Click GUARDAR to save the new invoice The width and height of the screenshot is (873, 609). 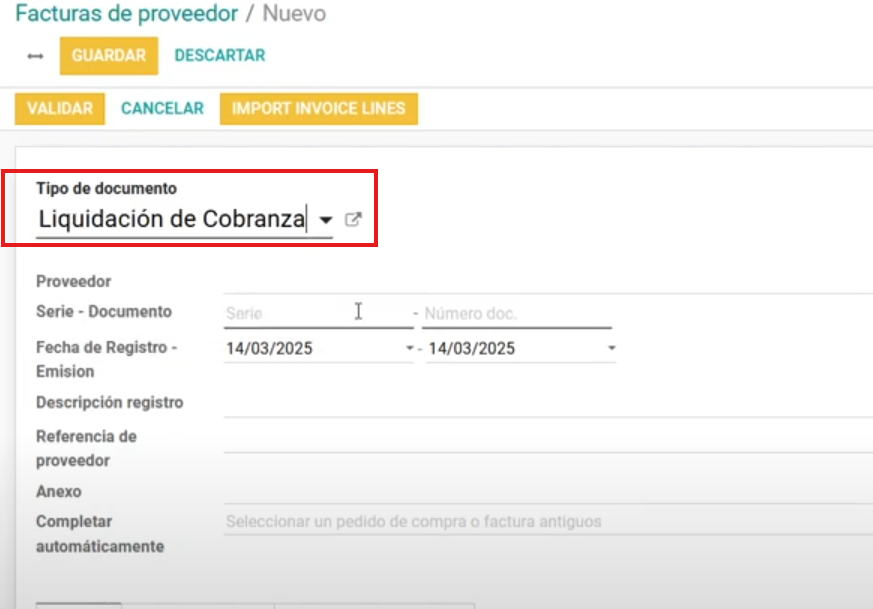tap(108, 56)
